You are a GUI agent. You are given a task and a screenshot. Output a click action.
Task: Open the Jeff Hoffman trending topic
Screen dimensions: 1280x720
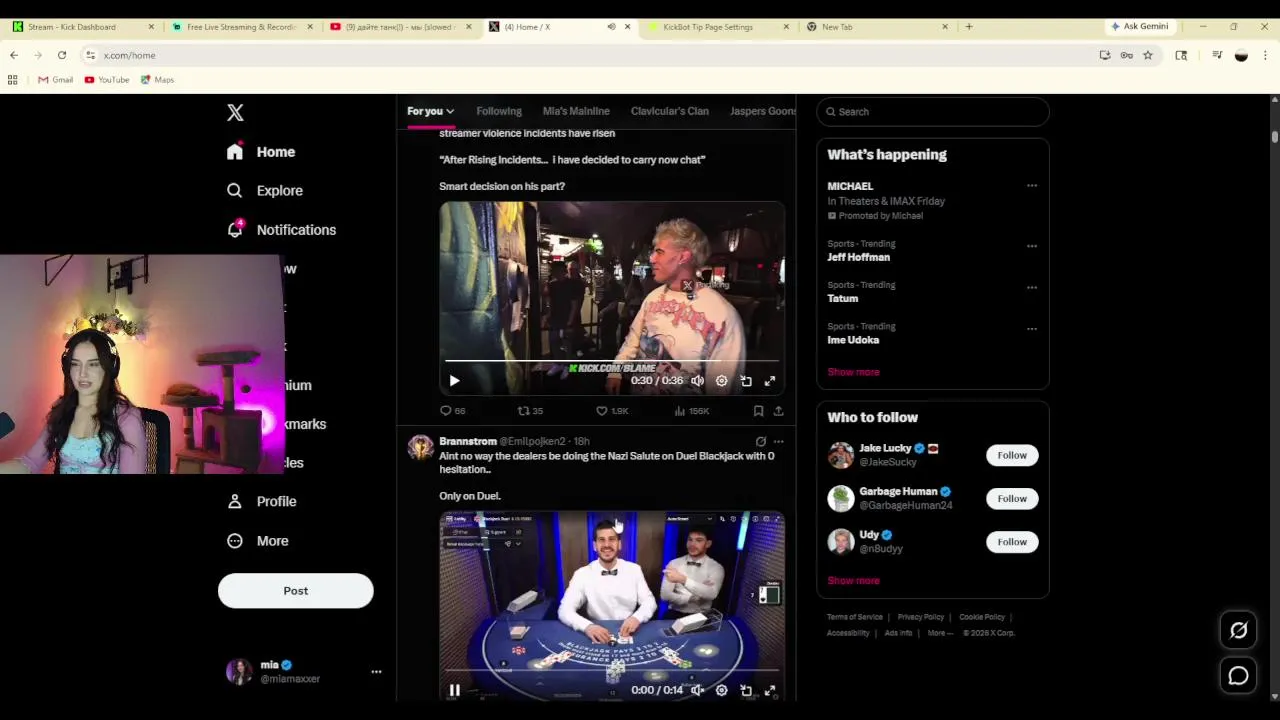tap(858, 257)
